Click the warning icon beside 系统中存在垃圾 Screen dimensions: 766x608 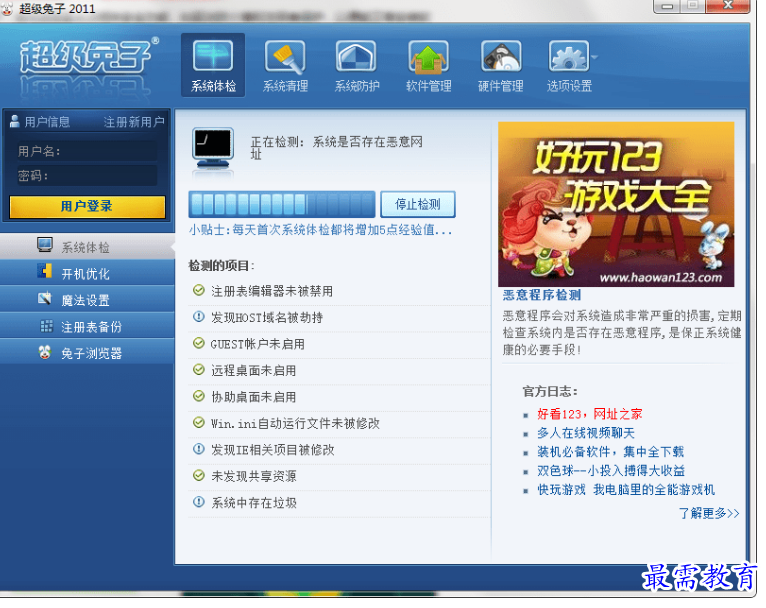pos(199,502)
